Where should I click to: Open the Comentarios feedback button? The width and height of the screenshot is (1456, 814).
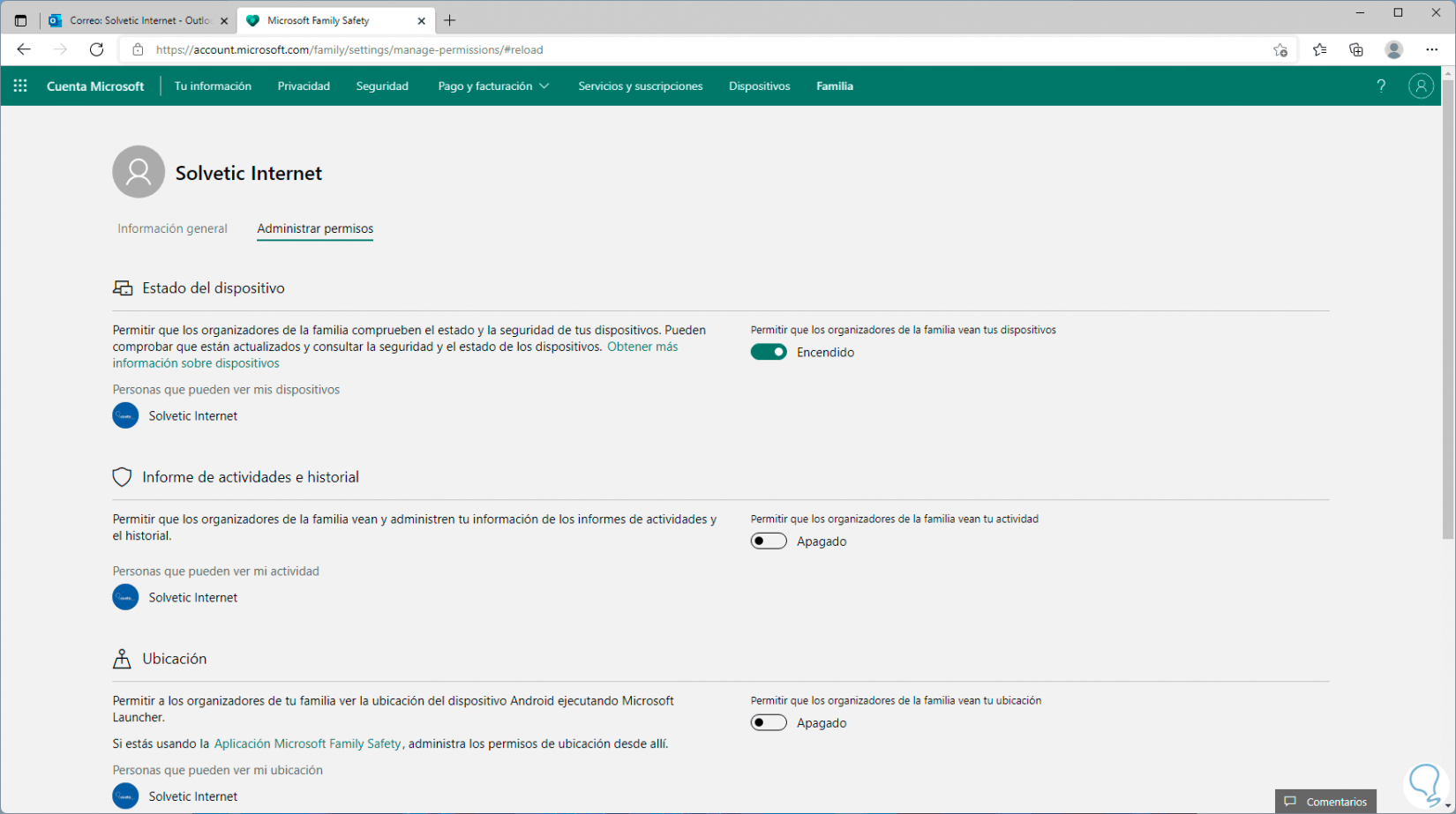1325,802
